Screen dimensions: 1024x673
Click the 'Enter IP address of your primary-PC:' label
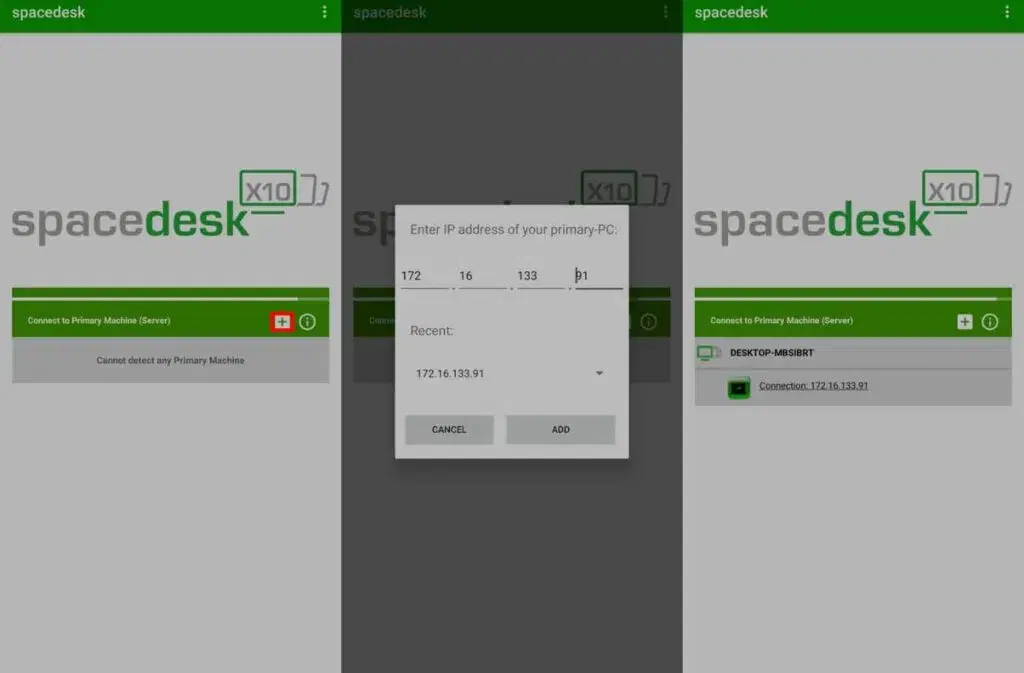click(513, 230)
